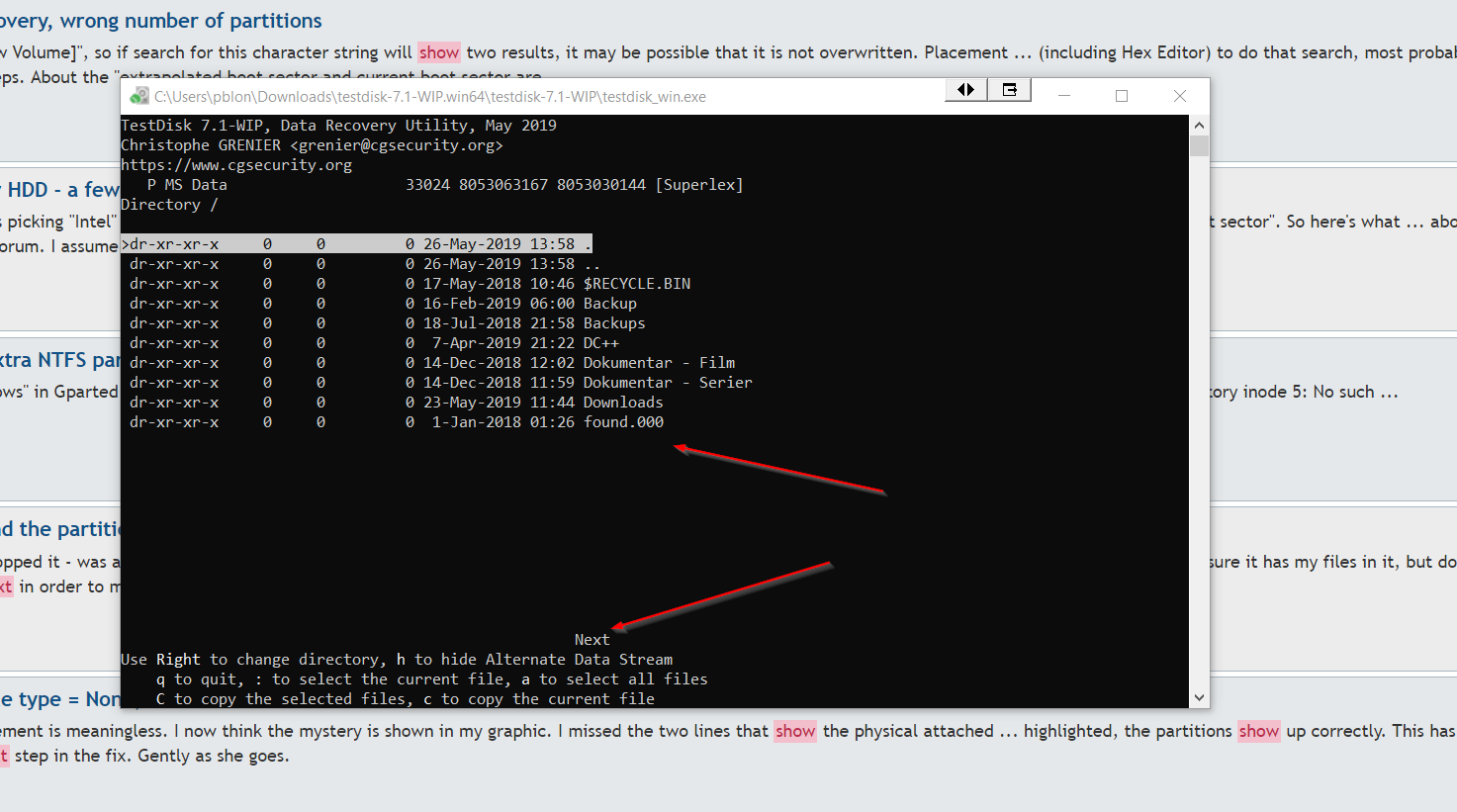Select the DC++ directory entry
This screenshot has height=812, width=1457.
[x=374, y=343]
